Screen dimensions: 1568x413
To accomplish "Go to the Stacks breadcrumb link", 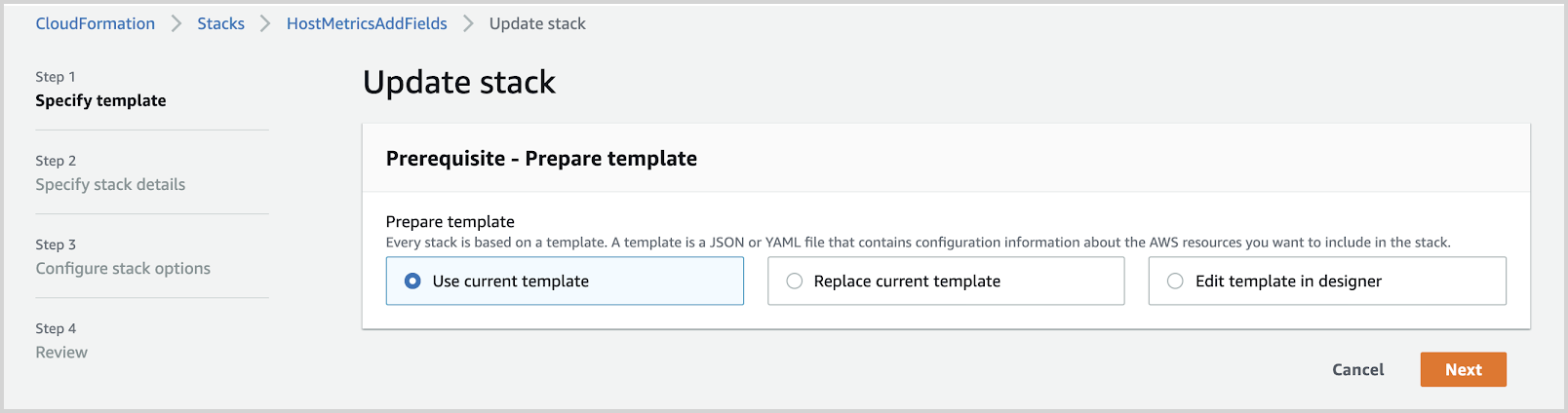I will coord(220,23).
